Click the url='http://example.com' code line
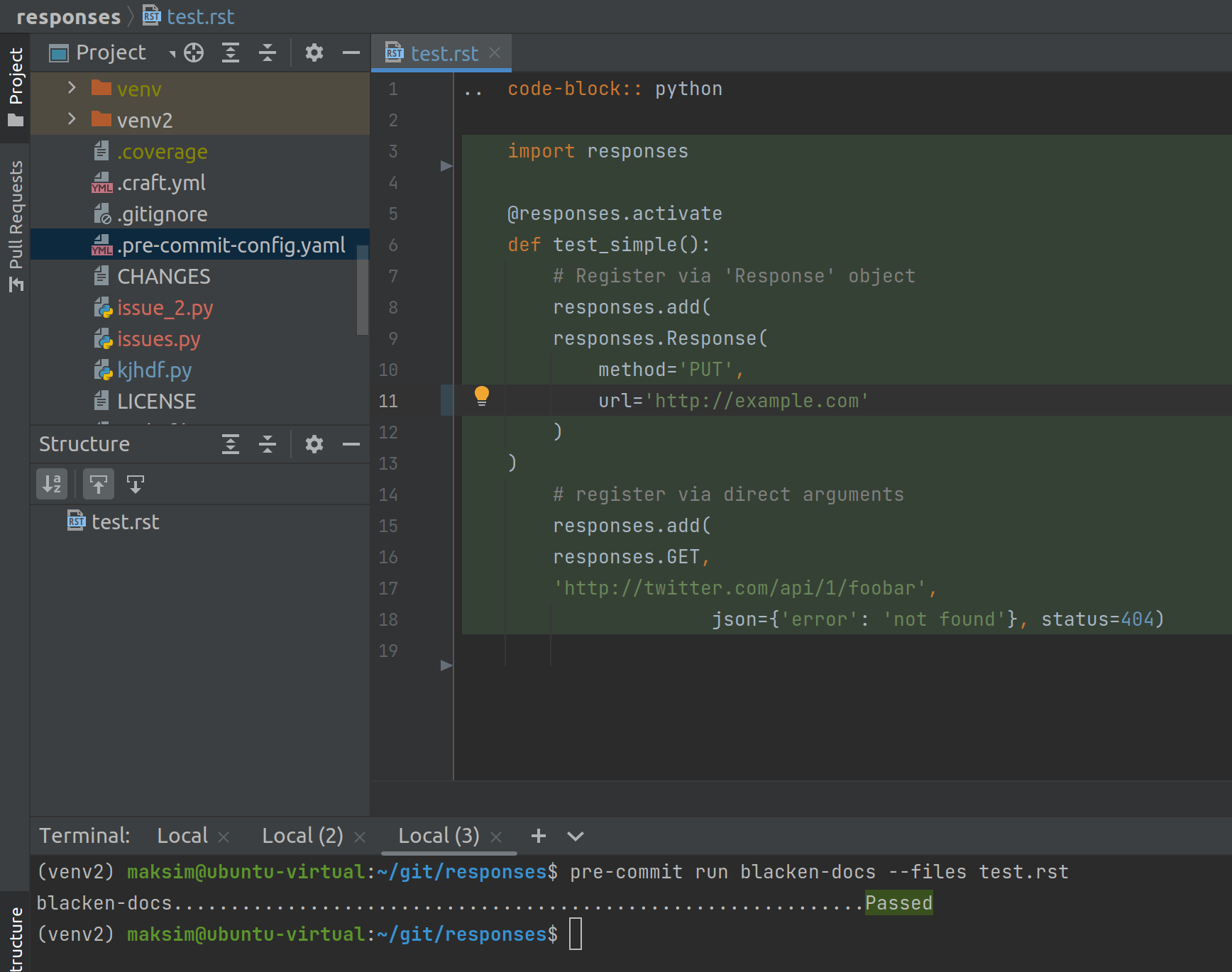This screenshot has width=1232, height=972. click(x=734, y=400)
